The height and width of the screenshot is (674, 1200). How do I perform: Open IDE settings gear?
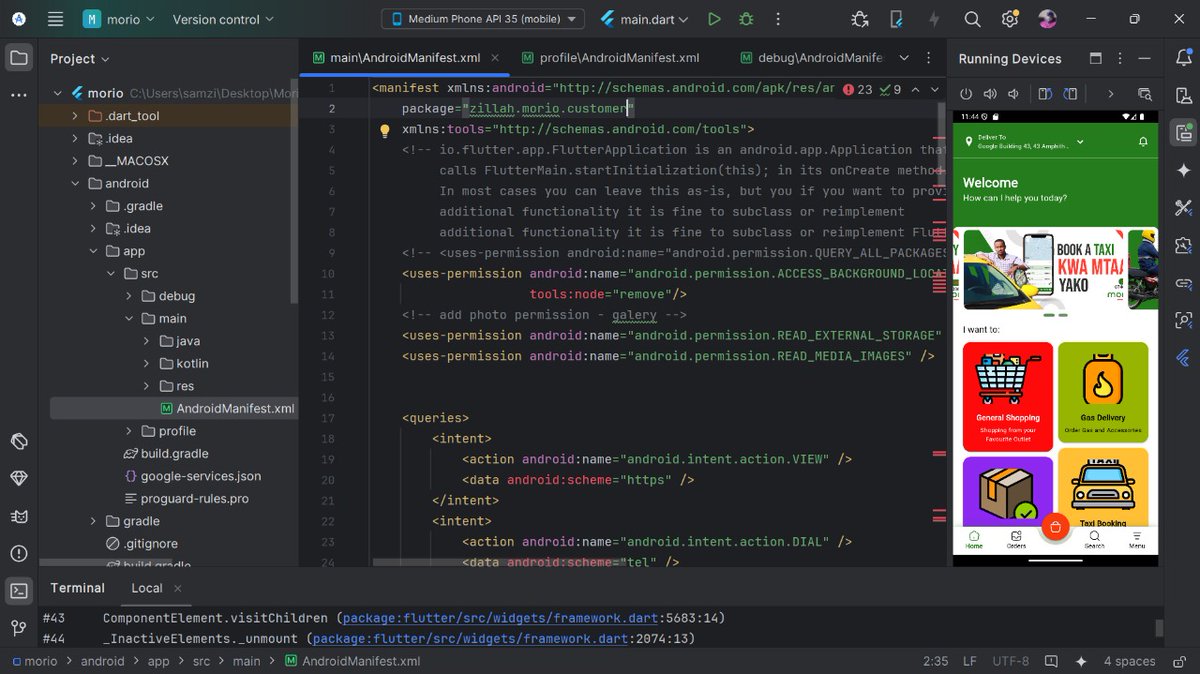pyautogui.click(x=1010, y=19)
